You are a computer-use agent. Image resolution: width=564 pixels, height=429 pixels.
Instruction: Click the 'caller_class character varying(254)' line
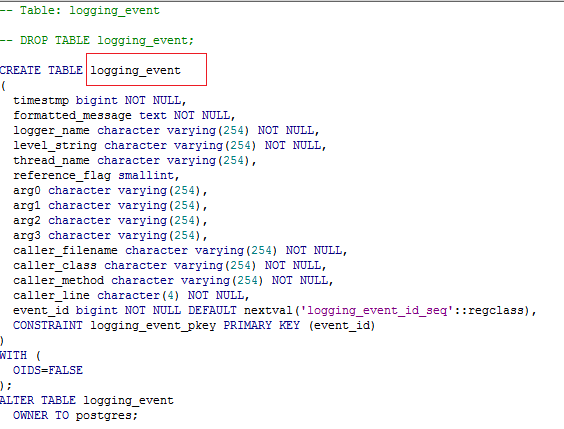point(170,266)
